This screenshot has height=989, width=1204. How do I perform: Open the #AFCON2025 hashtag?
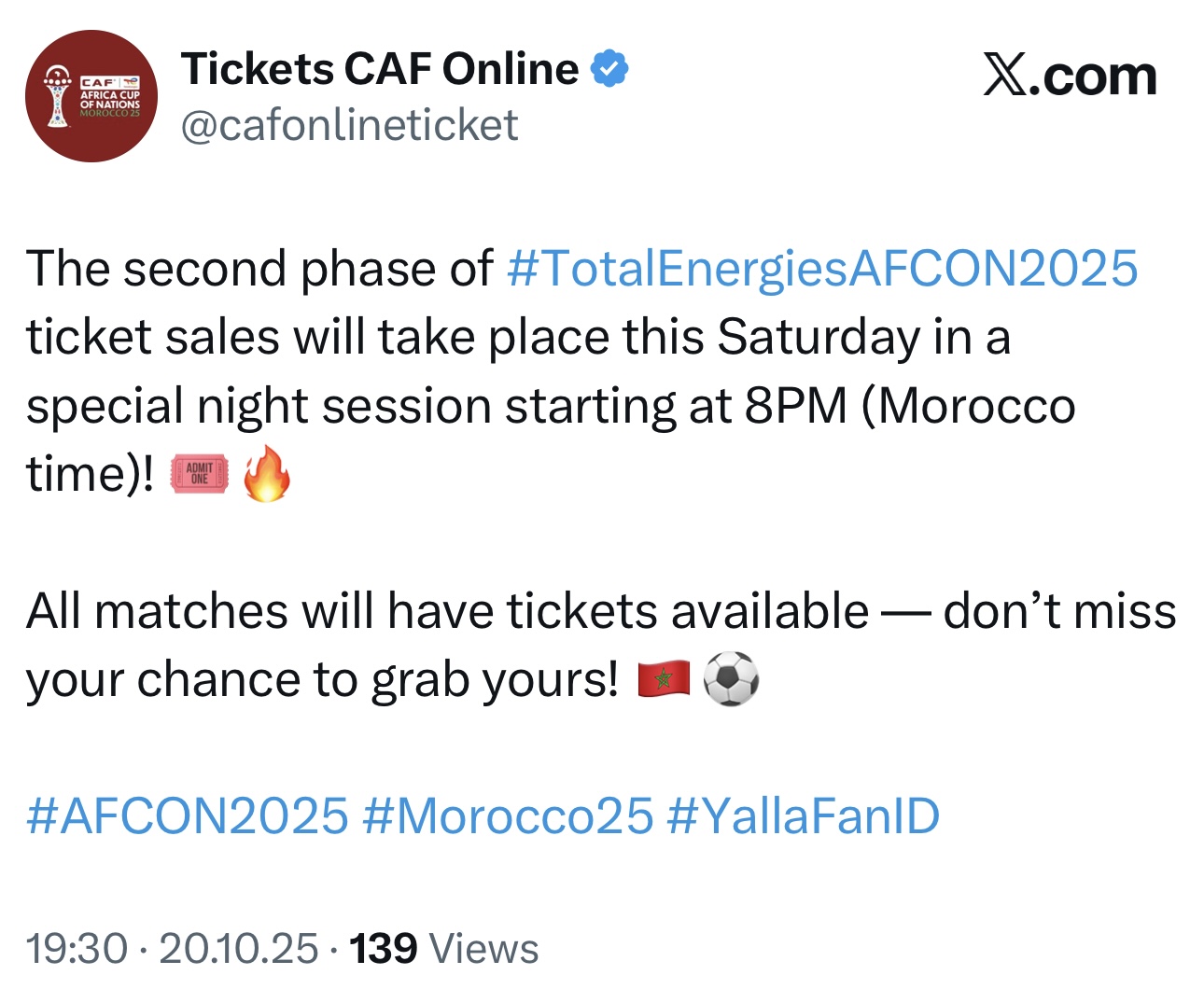tap(188, 816)
